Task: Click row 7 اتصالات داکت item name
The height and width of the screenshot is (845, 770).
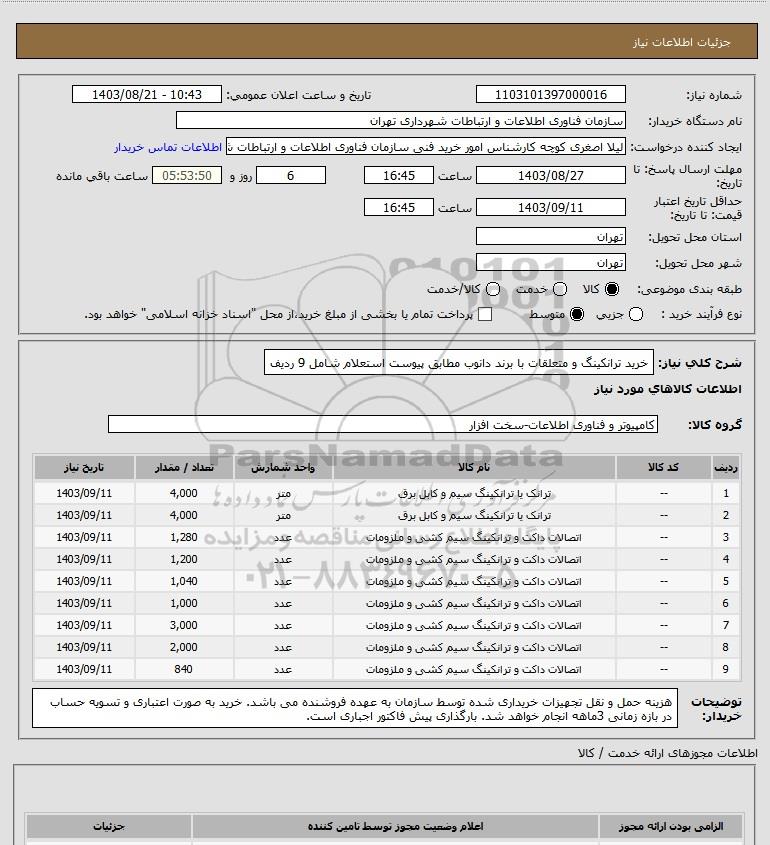Action: click(x=474, y=626)
